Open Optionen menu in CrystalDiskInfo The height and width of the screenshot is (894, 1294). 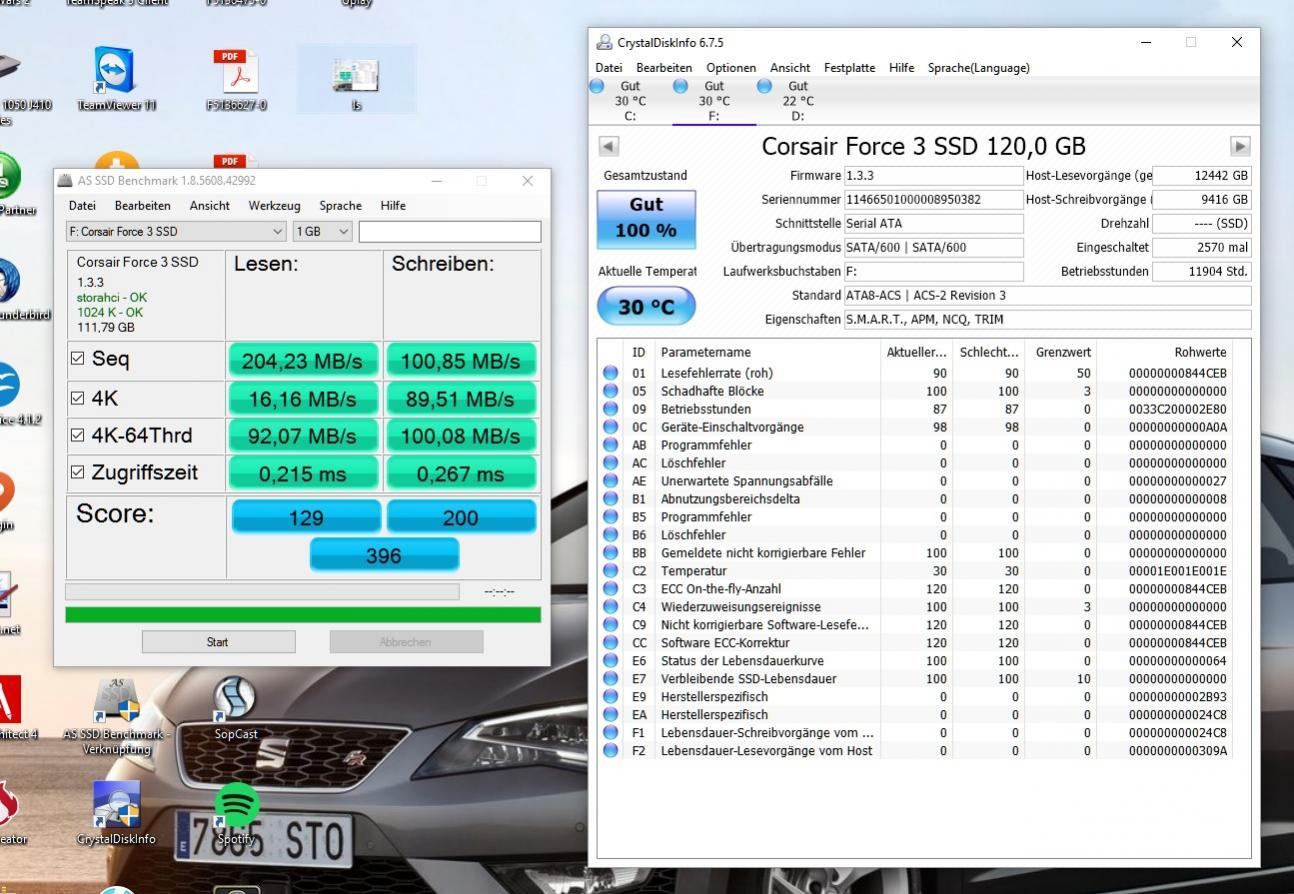731,68
